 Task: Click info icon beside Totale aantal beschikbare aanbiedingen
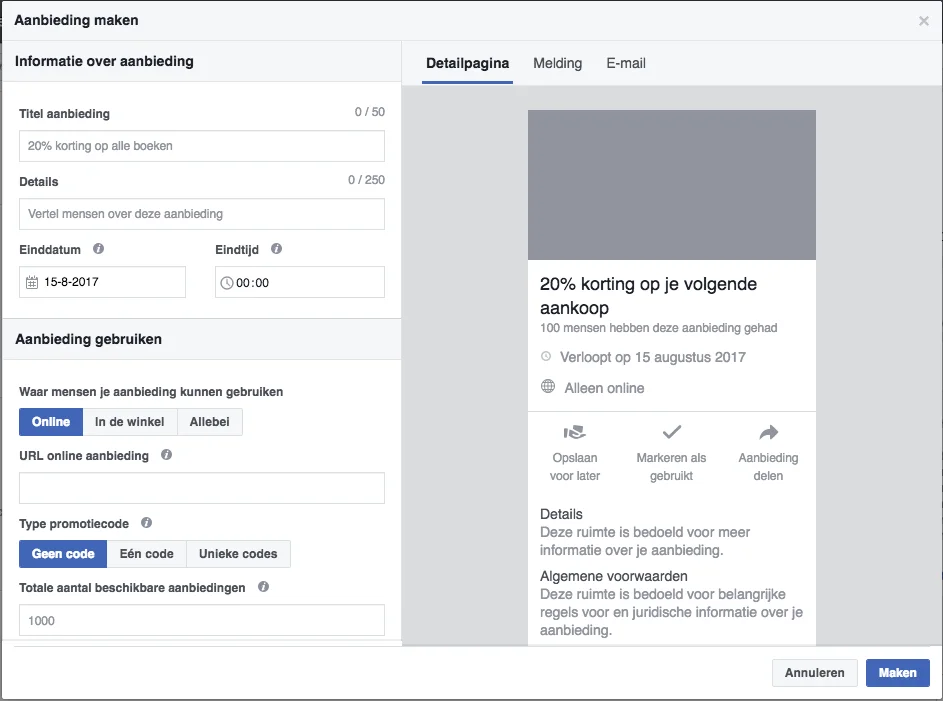(263, 587)
